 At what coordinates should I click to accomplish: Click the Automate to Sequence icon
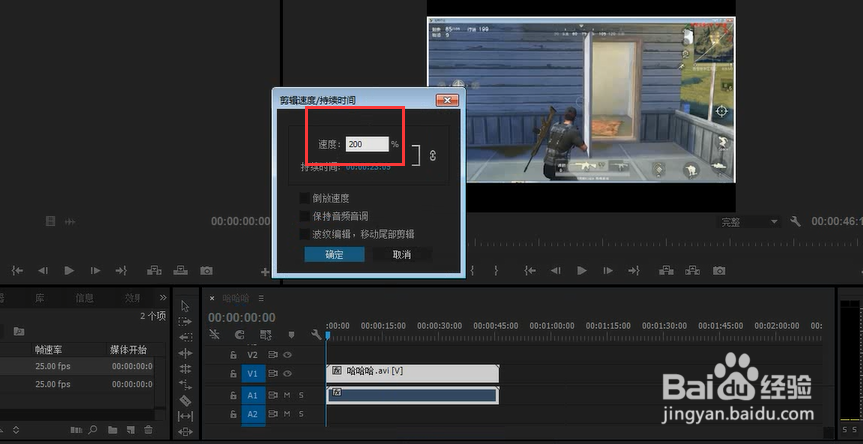click(77, 430)
